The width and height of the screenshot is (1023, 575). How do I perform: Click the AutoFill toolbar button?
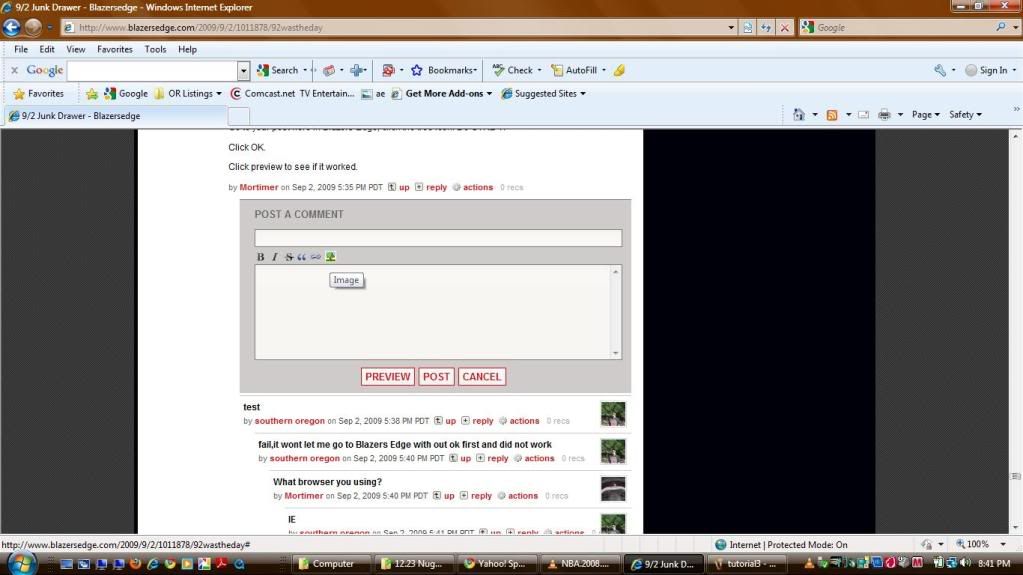(575, 70)
